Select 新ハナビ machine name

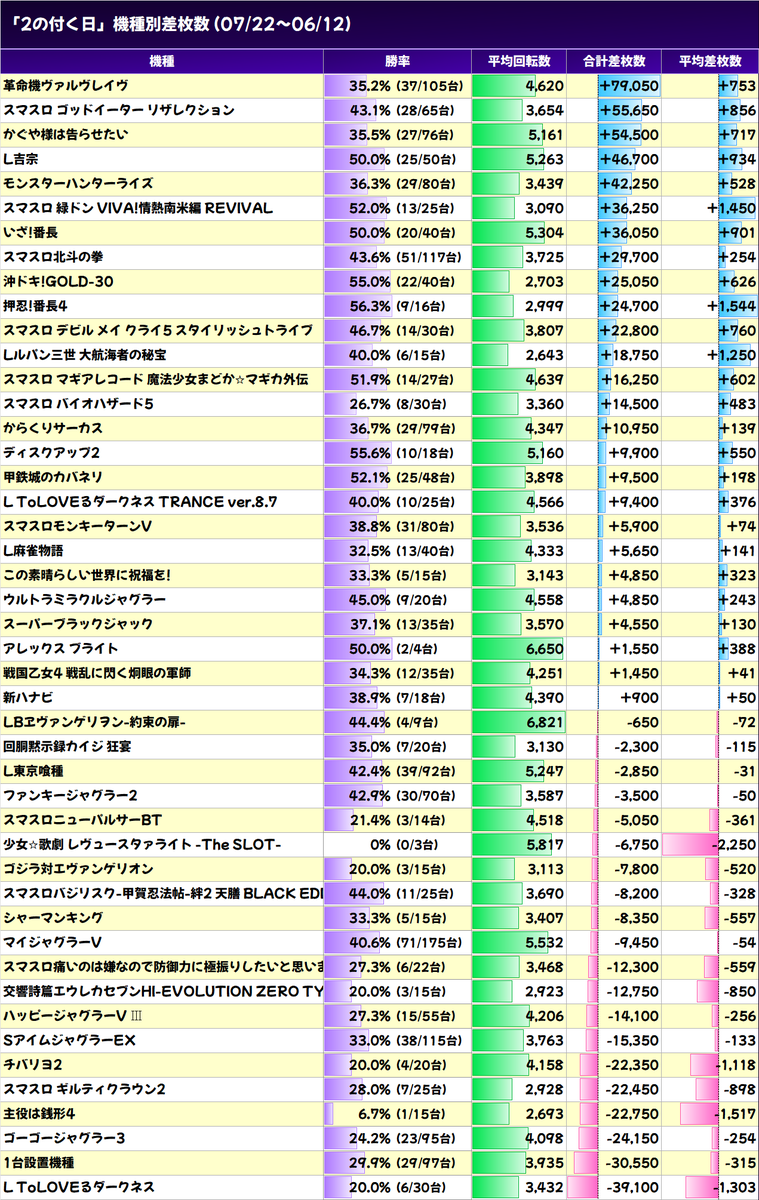(28, 698)
